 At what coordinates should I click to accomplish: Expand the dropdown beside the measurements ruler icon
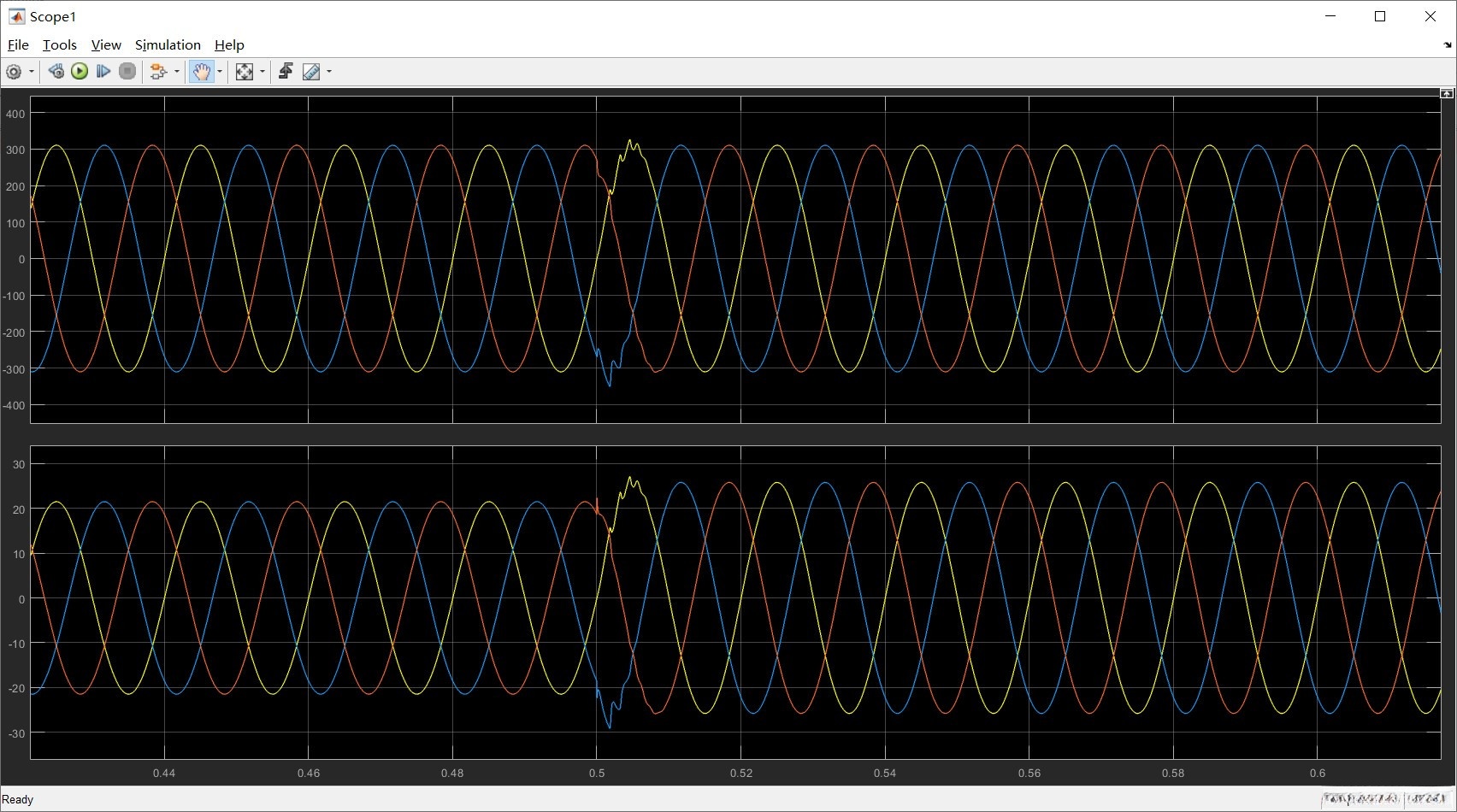pos(329,72)
